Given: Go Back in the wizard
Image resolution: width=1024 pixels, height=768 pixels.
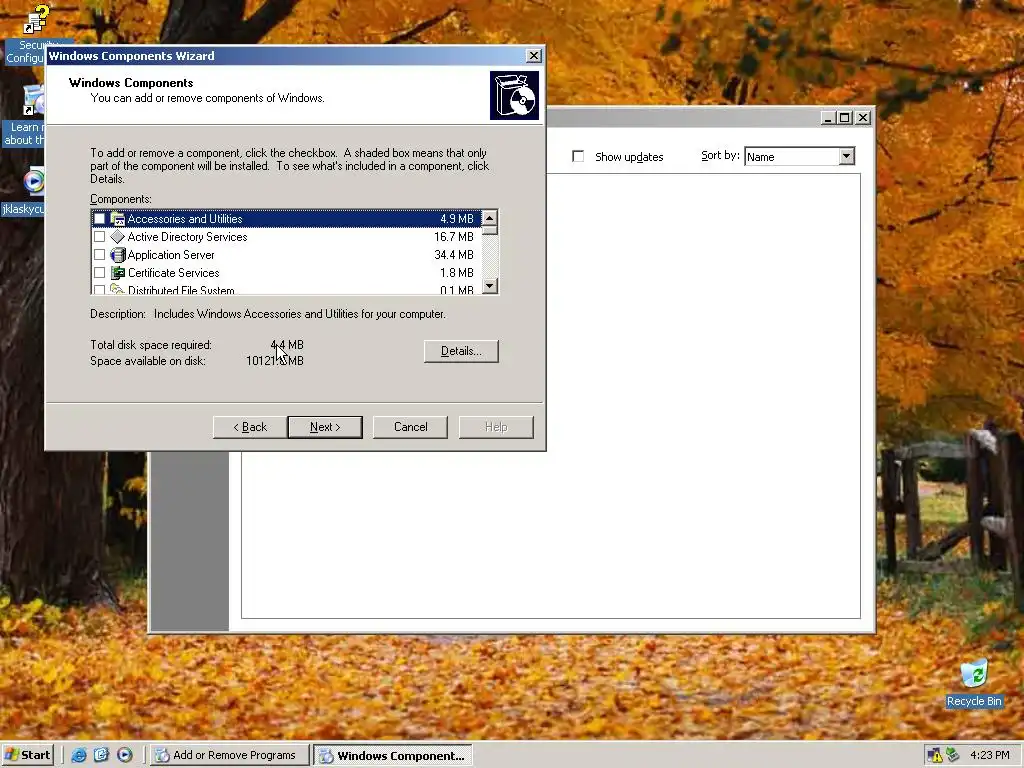Looking at the screenshot, I should tap(250, 427).
